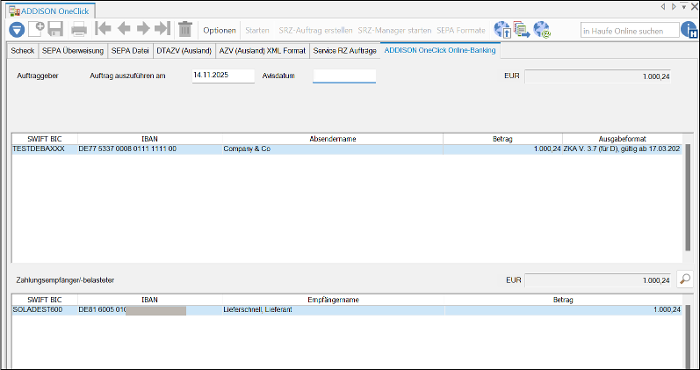Image resolution: width=700 pixels, height=370 pixels.
Task: Switch to the Scheck tab
Action: click(23, 51)
